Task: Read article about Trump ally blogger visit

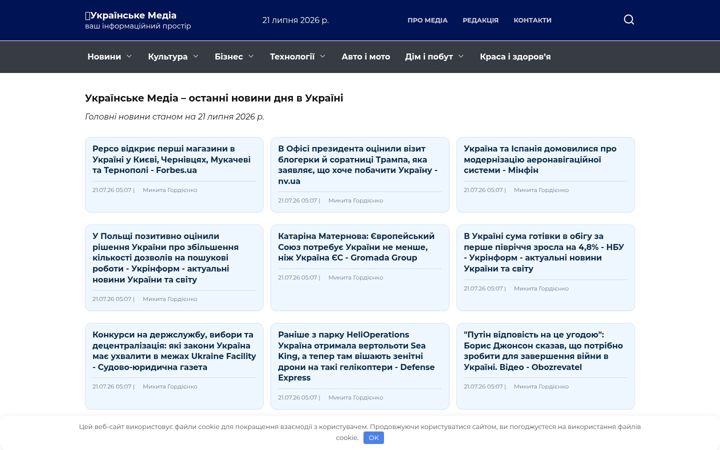Action: click(358, 164)
